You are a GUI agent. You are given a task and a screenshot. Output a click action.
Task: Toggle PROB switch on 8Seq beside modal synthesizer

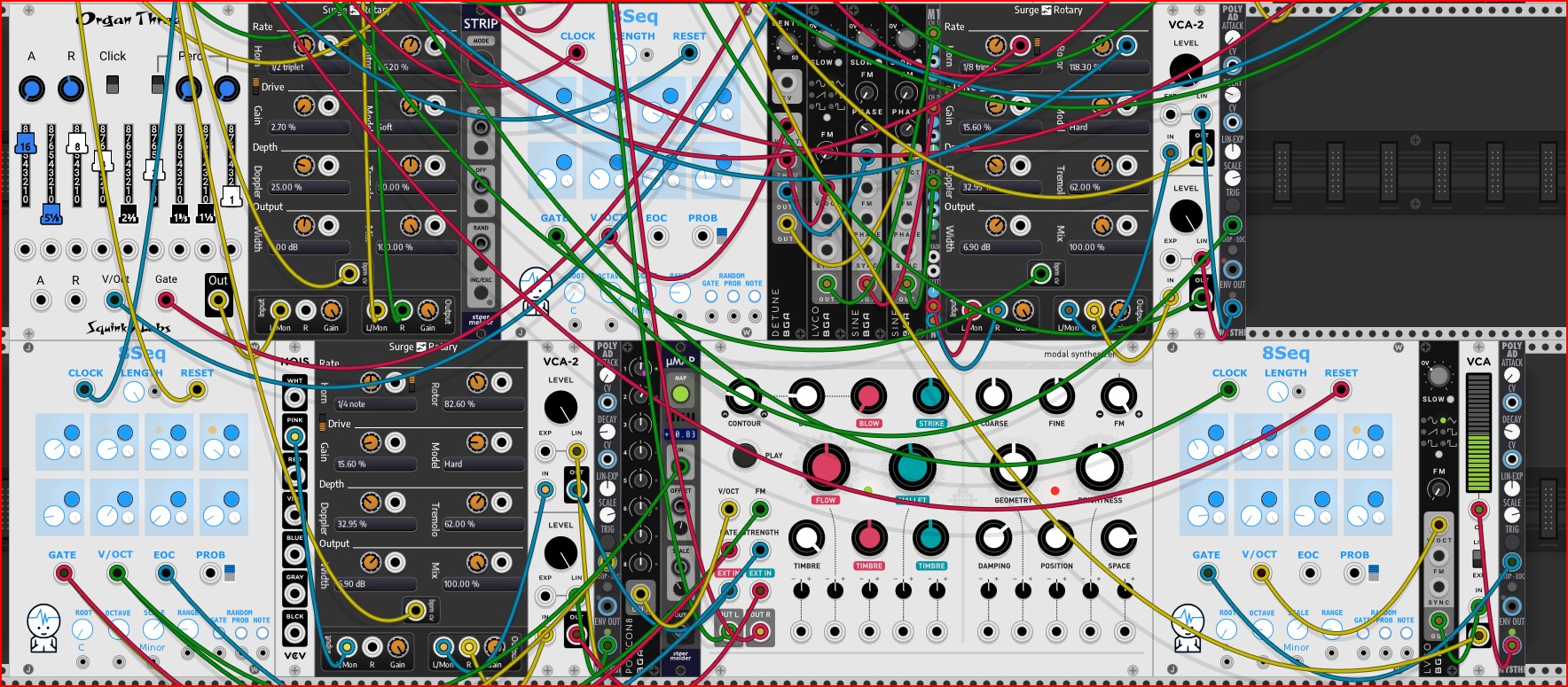point(1374,573)
